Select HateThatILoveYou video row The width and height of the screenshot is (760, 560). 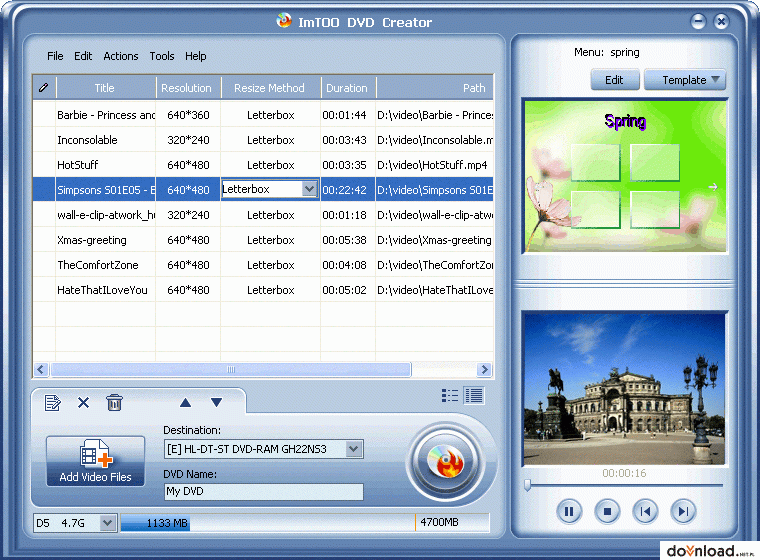point(263,290)
